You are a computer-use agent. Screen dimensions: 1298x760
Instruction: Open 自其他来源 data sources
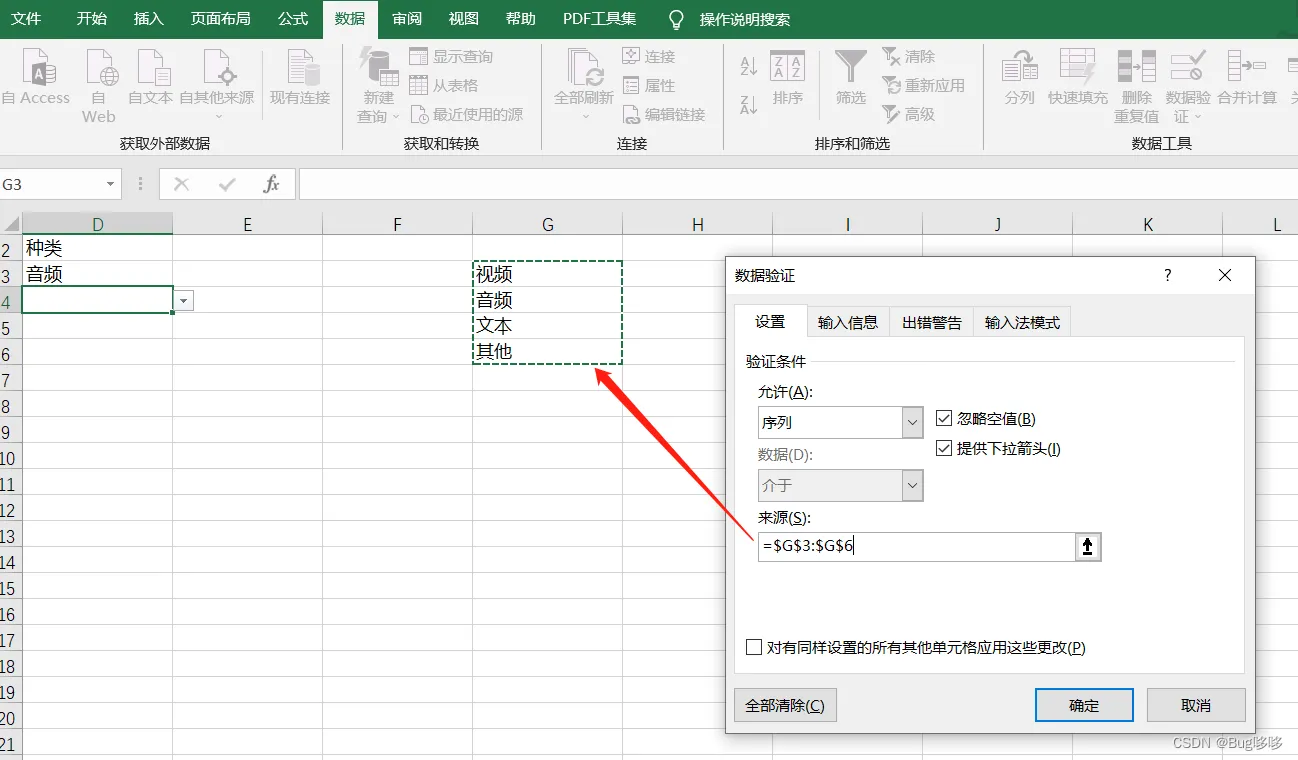coord(217,85)
